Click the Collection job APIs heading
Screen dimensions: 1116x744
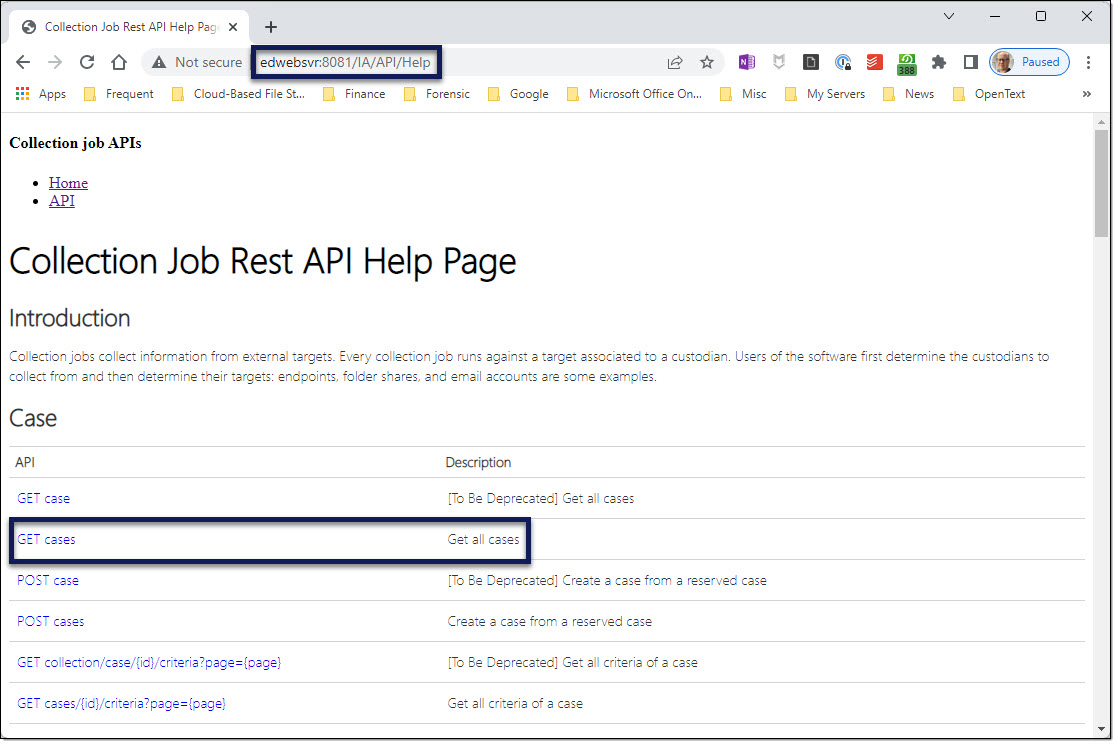point(75,143)
